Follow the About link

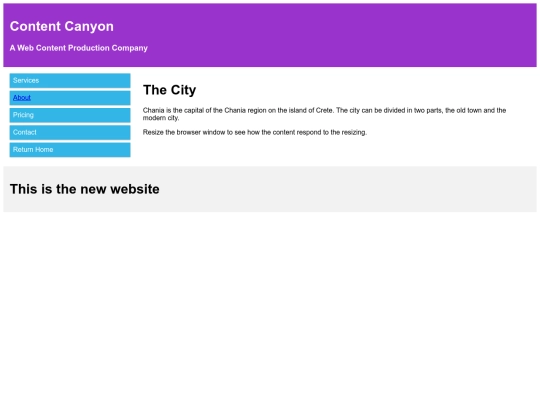[22, 98]
